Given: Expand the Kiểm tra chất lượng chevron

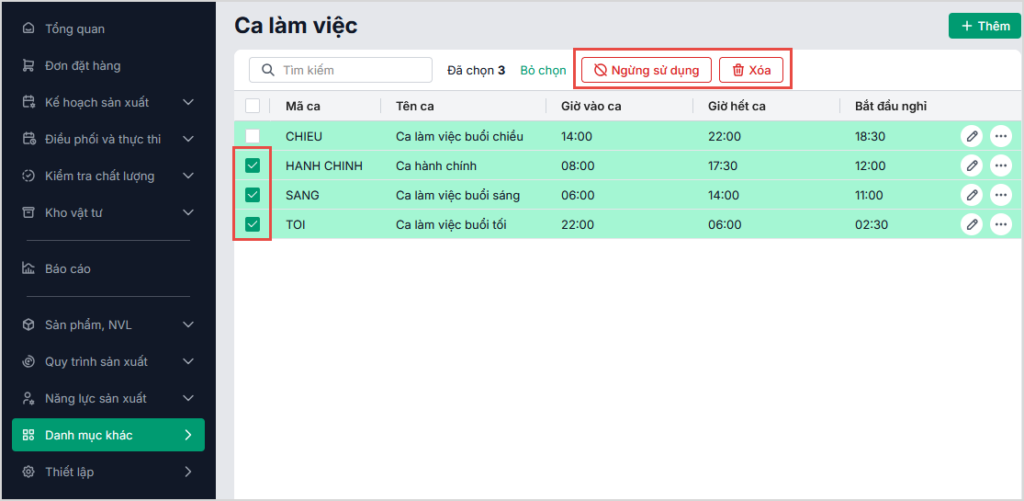Looking at the screenshot, I should click(188, 176).
